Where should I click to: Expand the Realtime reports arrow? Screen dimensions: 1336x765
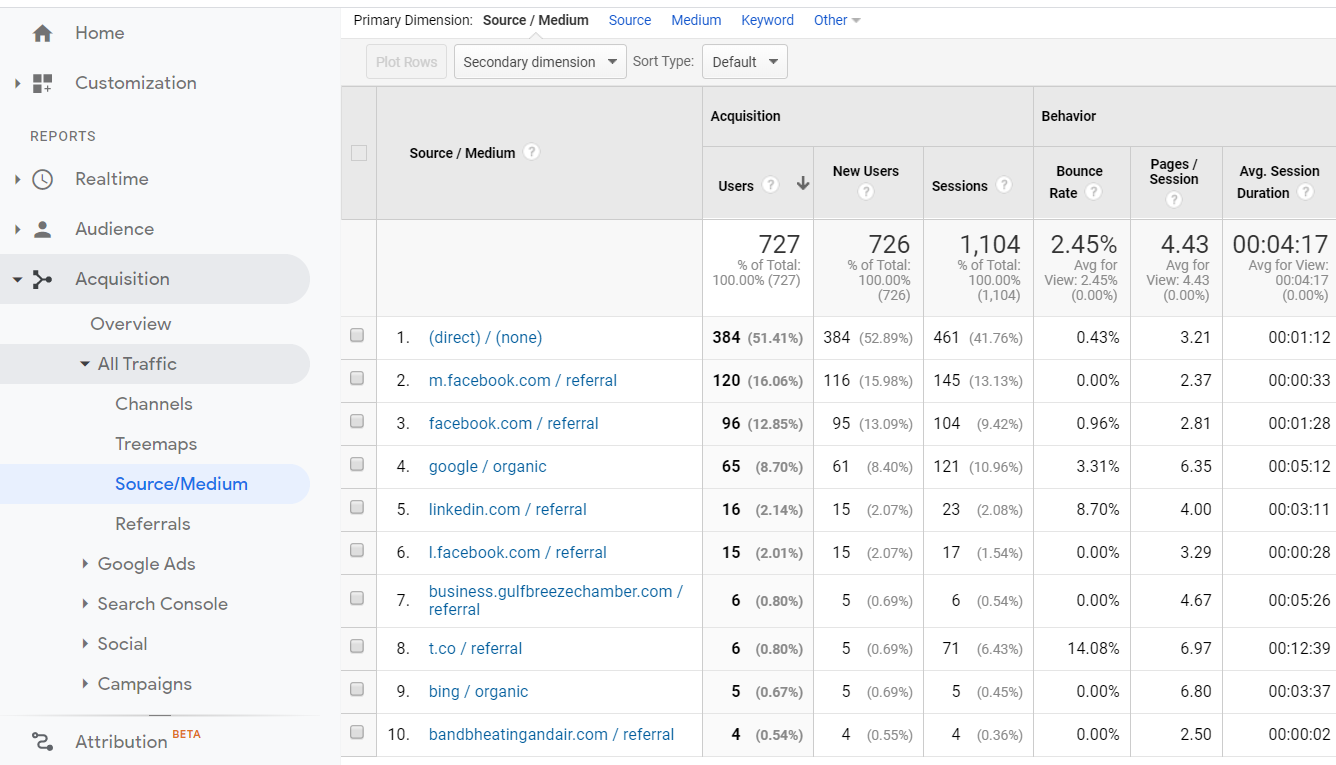[17, 179]
